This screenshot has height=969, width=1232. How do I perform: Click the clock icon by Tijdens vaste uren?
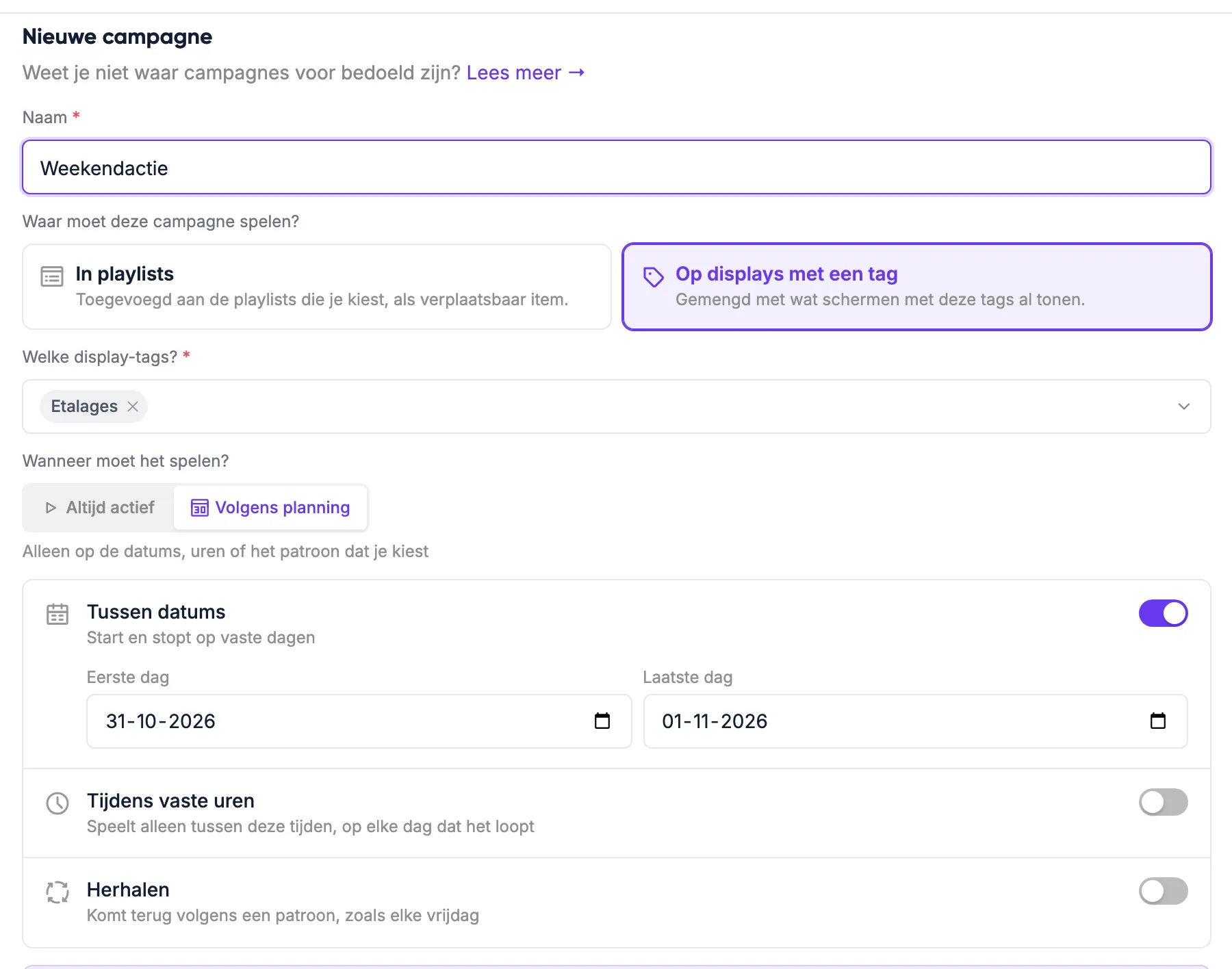point(57,803)
